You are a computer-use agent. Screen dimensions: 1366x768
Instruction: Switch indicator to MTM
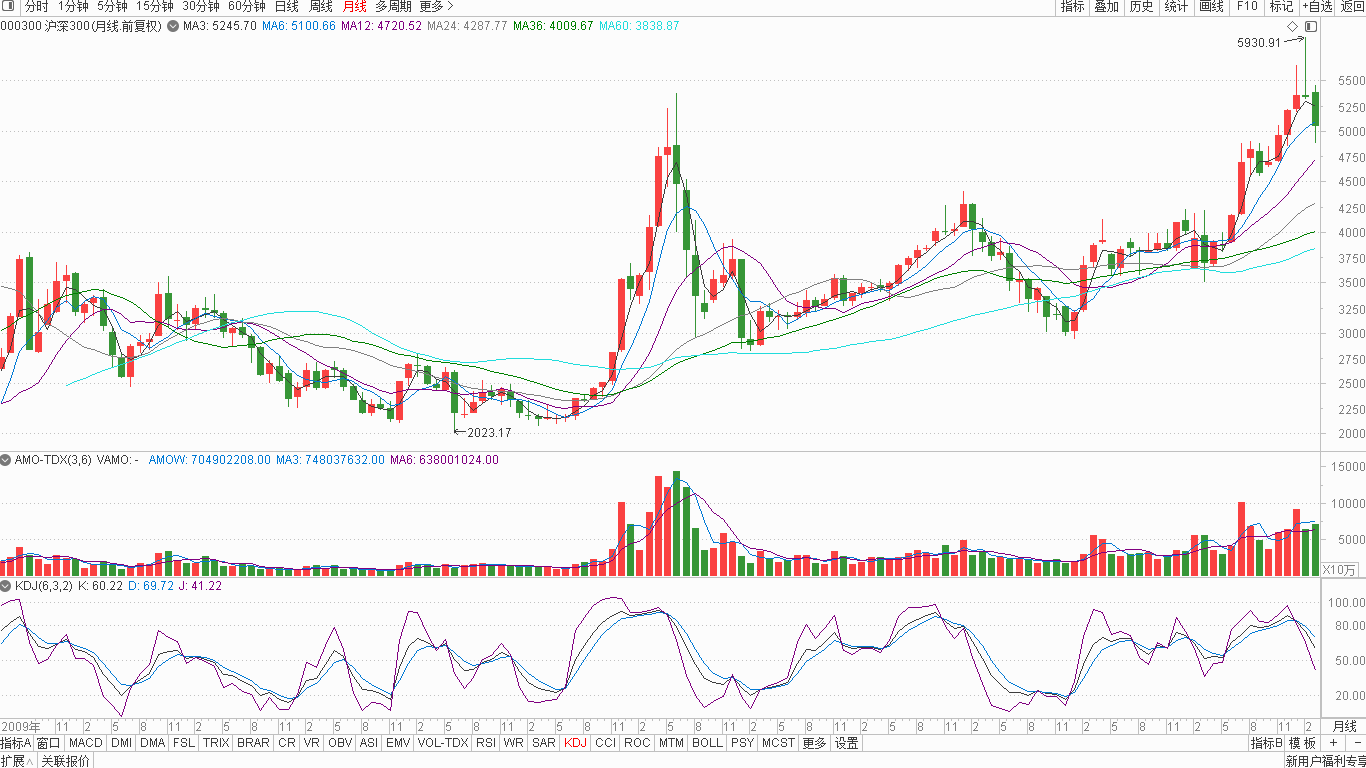(x=671, y=743)
